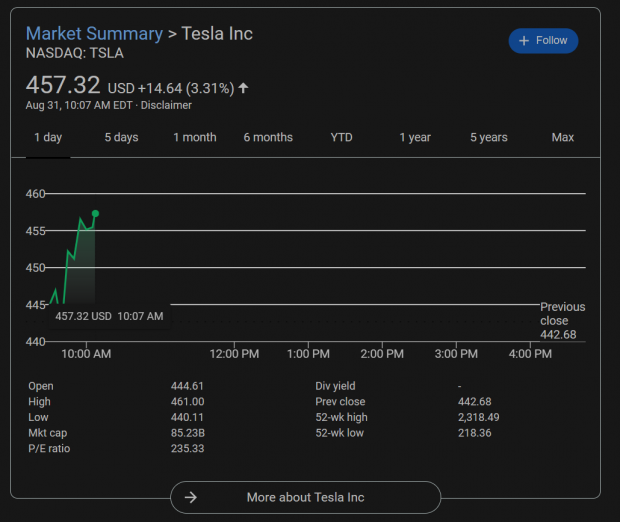620x522 pixels.
Task: Switch to the 1 month tab
Action: click(195, 137)
